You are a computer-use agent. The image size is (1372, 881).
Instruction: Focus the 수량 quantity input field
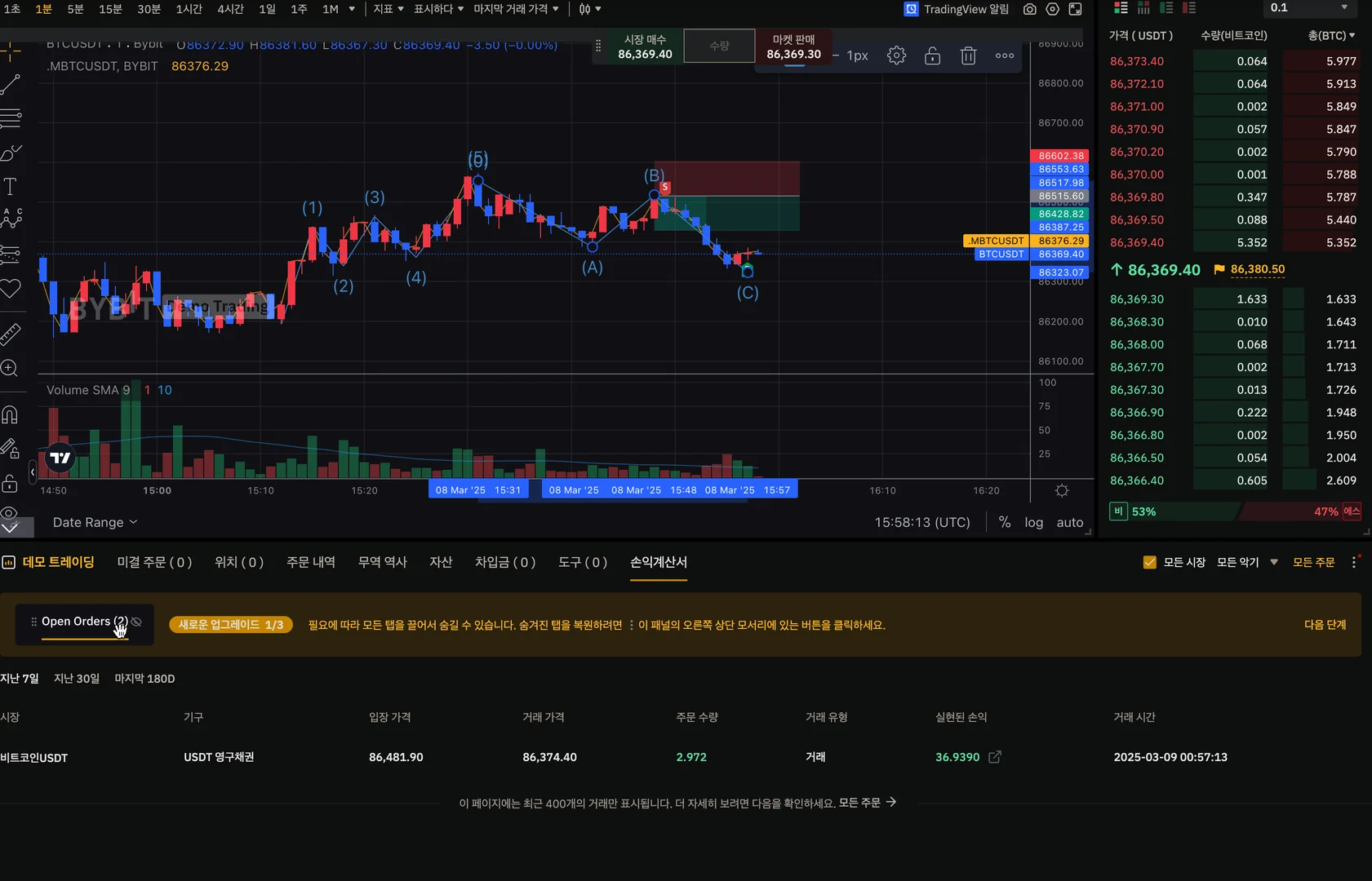click(x=719, y=46)
